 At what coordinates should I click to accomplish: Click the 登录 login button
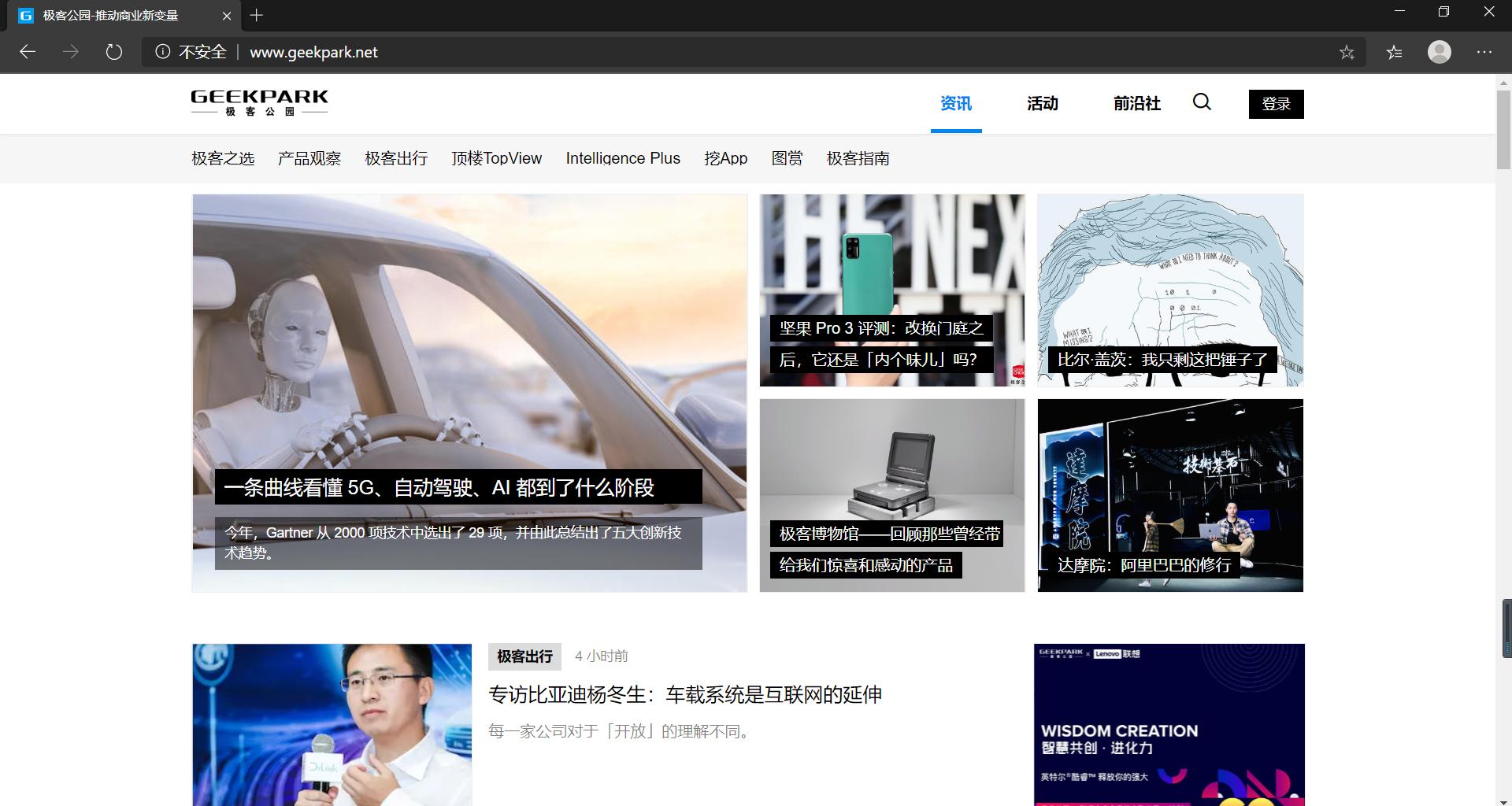click(x=1276, y=104)
